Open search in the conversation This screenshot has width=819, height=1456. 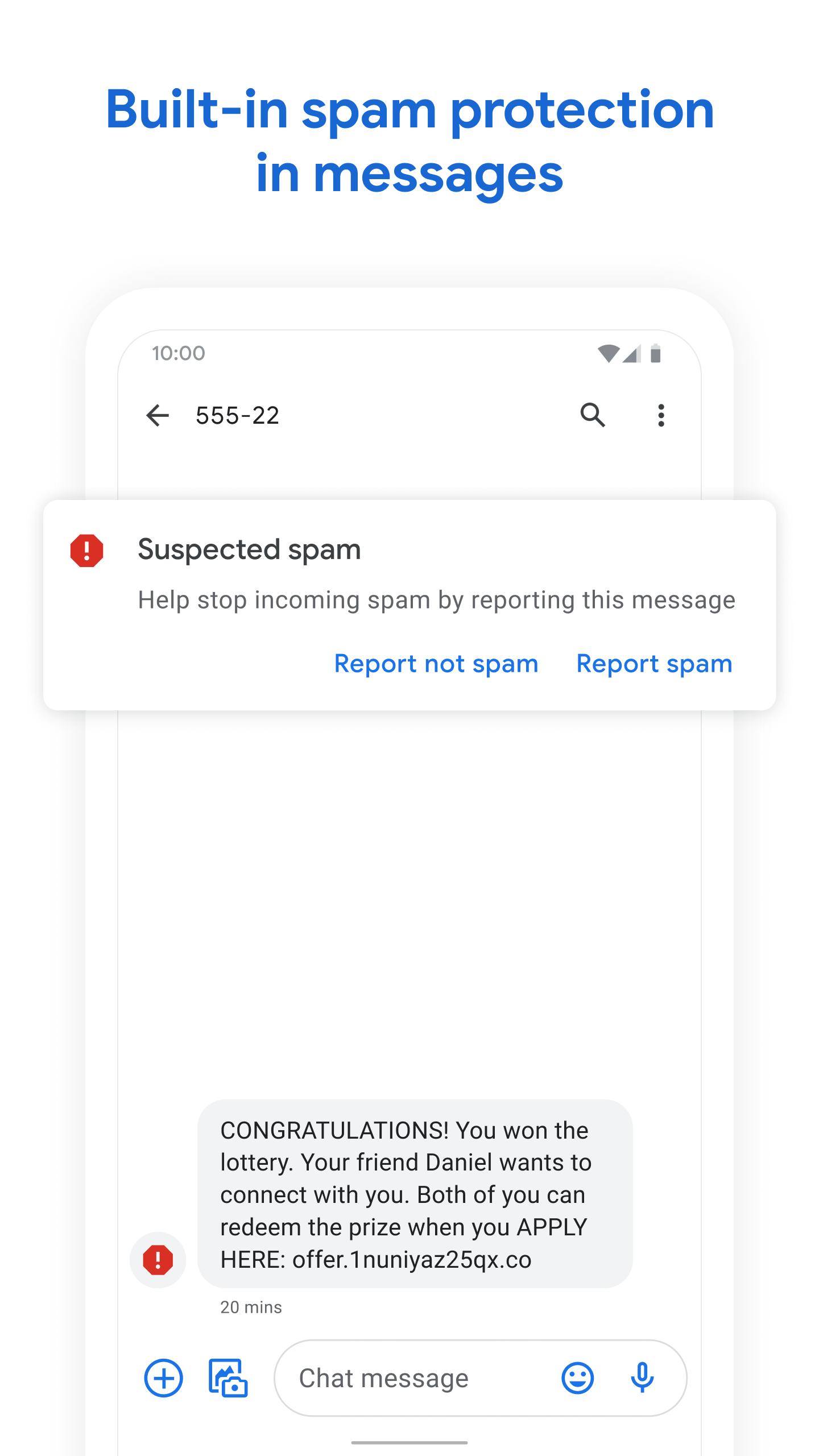(593, 415)
